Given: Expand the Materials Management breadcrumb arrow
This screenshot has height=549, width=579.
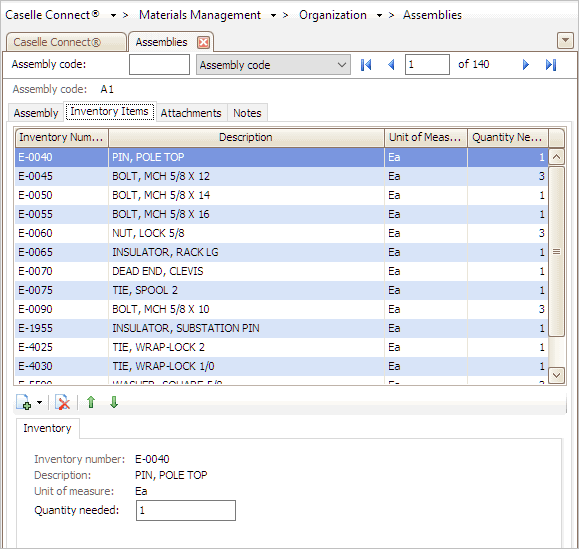Looking at the screenshot, I should [x=273, y=16].
